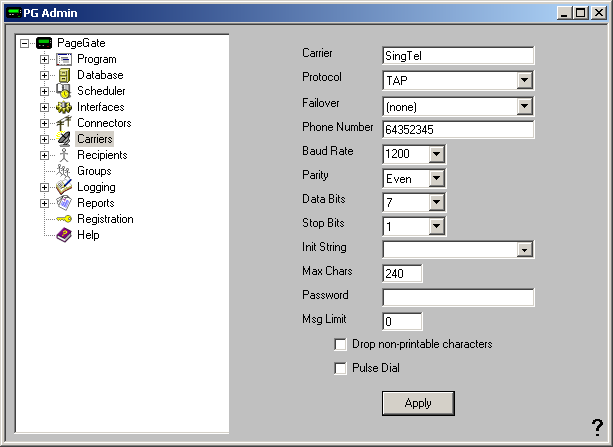Screen dimensions: 613x447
Task: Click the PageGate pager icon in tree
Action: pyautogui.click(x=44, y=43)
